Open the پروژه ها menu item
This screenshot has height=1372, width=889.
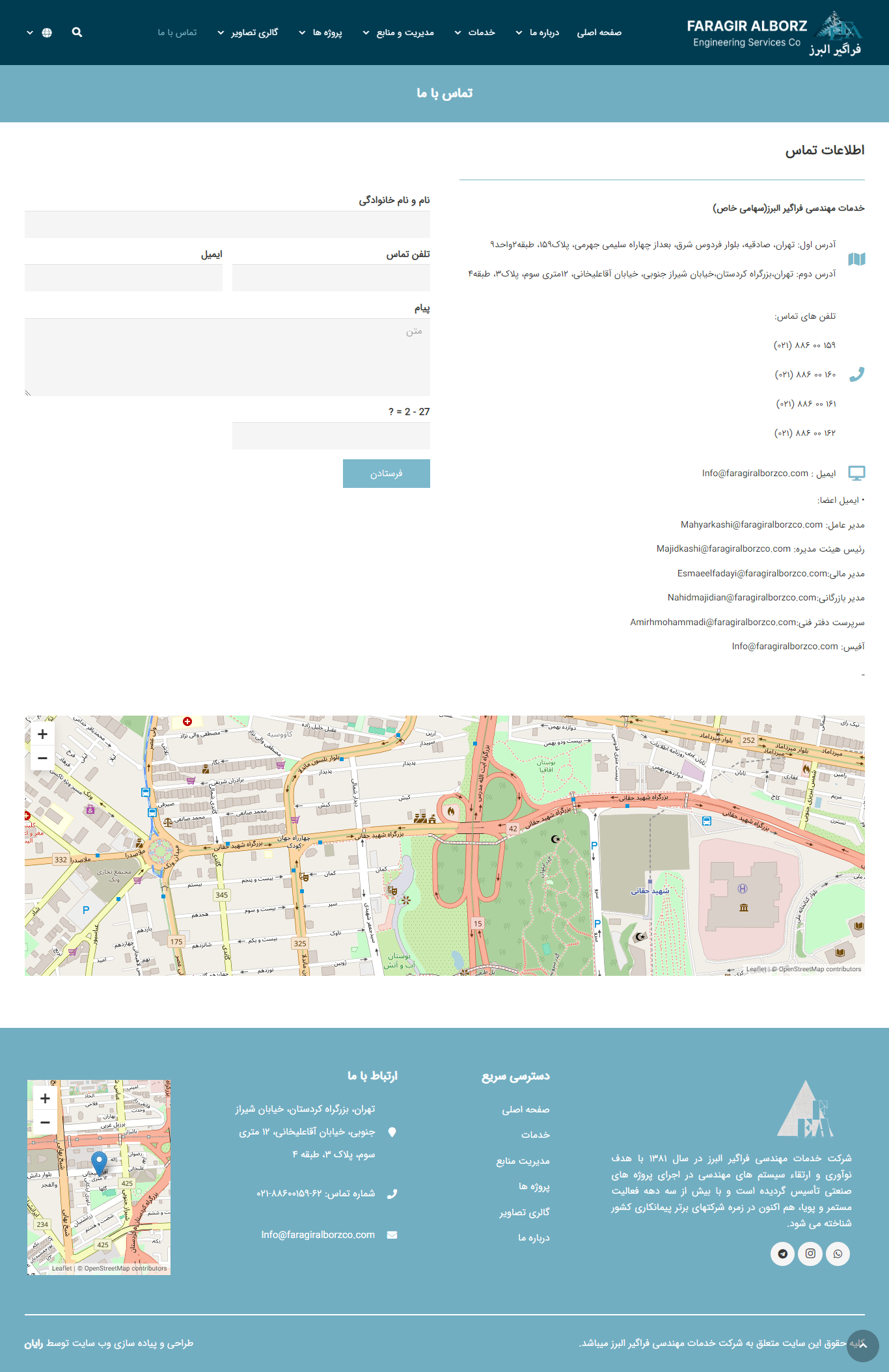point(327,33)
